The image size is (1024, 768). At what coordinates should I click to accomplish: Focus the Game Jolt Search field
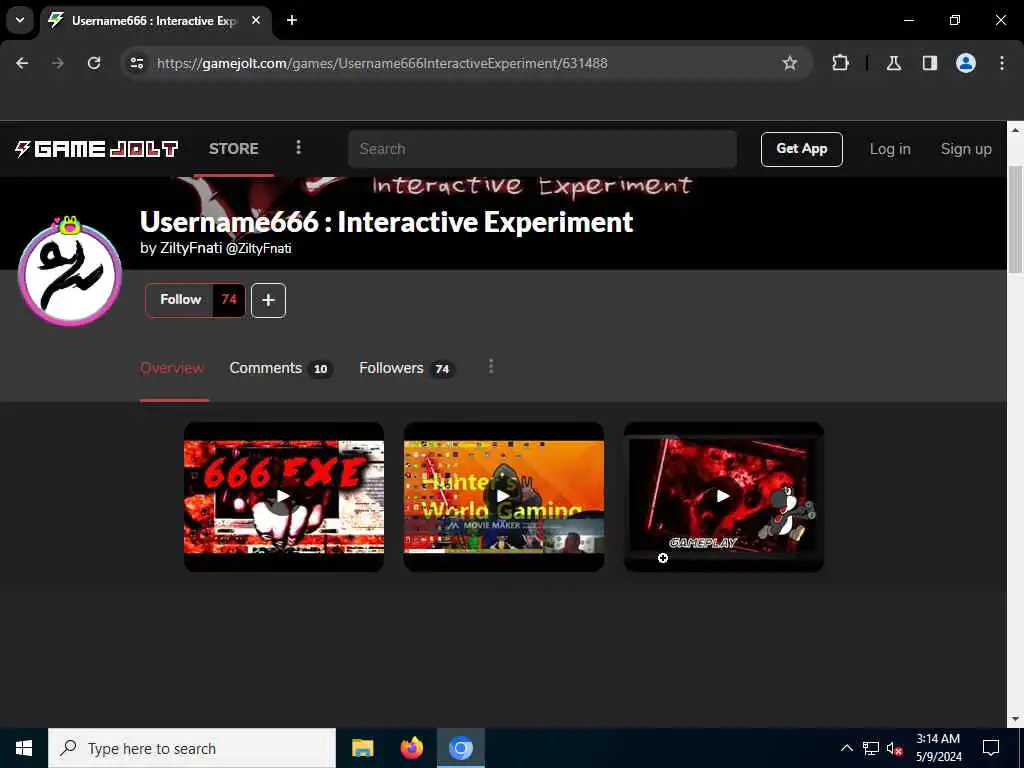pos(542,149)
